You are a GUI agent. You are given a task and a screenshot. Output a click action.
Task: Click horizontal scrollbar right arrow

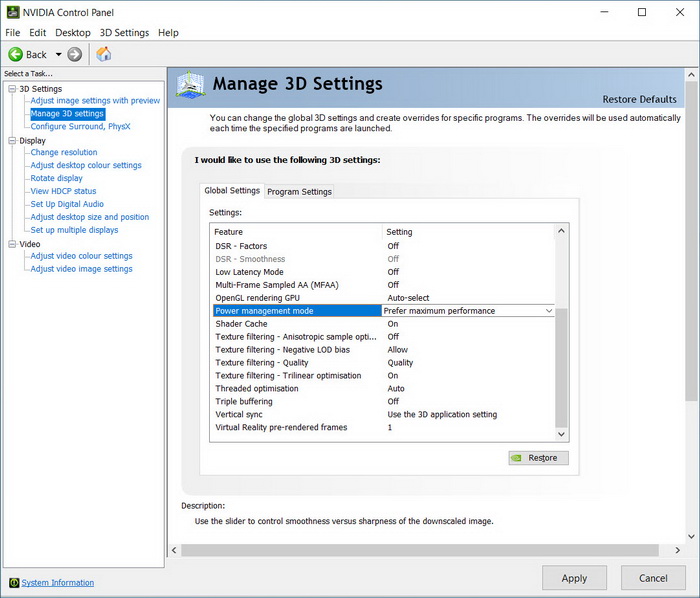coord(678,550)
